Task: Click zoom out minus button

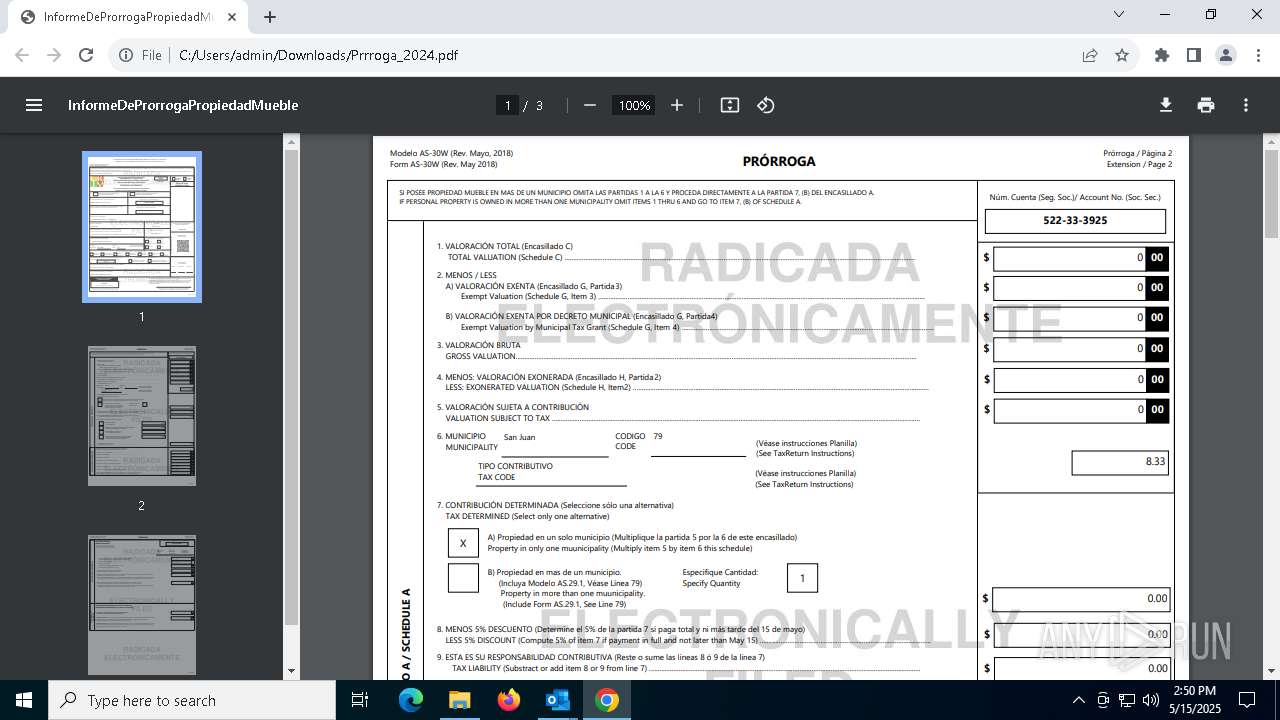Action: point(590,105)
